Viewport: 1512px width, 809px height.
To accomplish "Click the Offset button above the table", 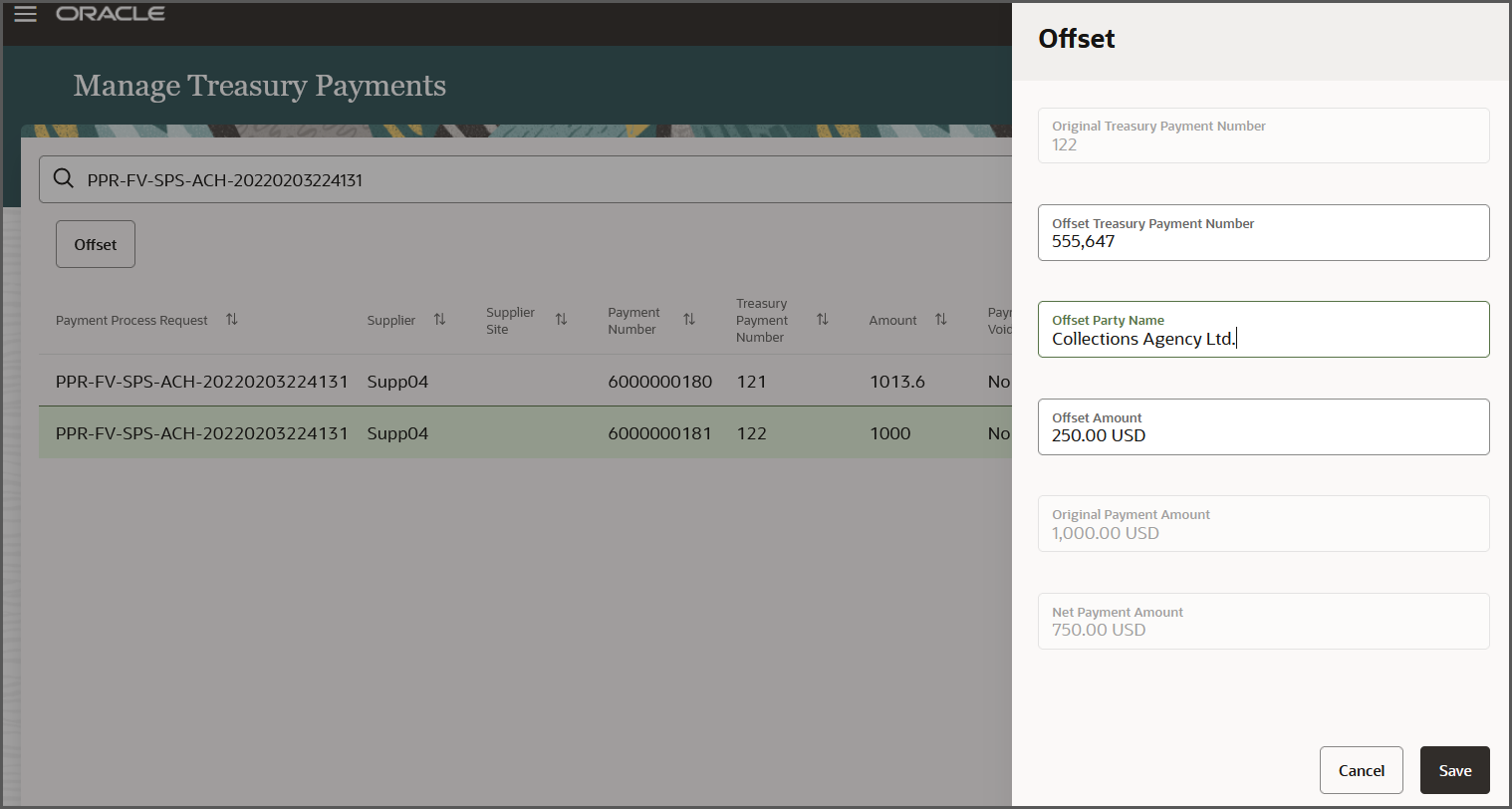I will 96,244.
